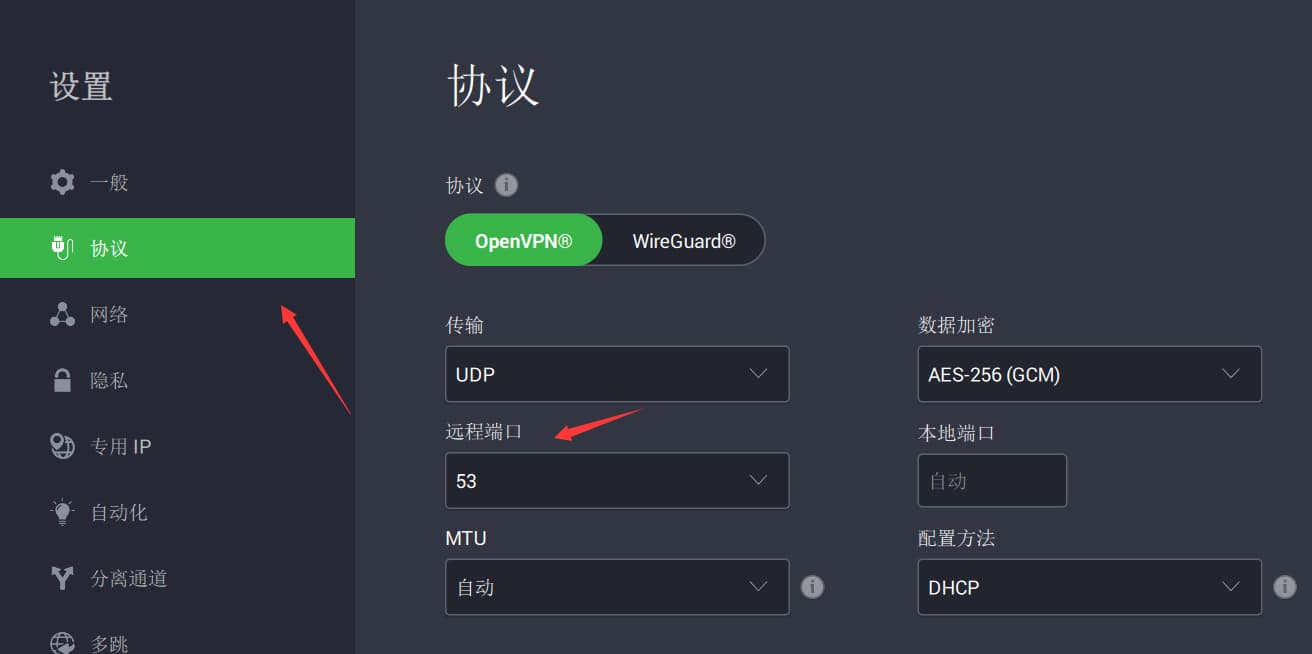Switch protocol to WireGuard®
The height and width of the screenshot is (654, 1312).
(x=684, y=241)
